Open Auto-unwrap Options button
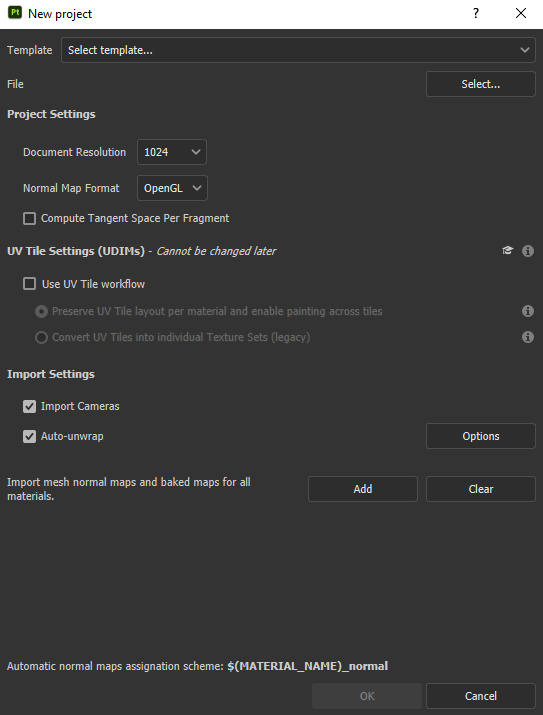This screenshot has height=715, width=543. (x=481, y=436)
